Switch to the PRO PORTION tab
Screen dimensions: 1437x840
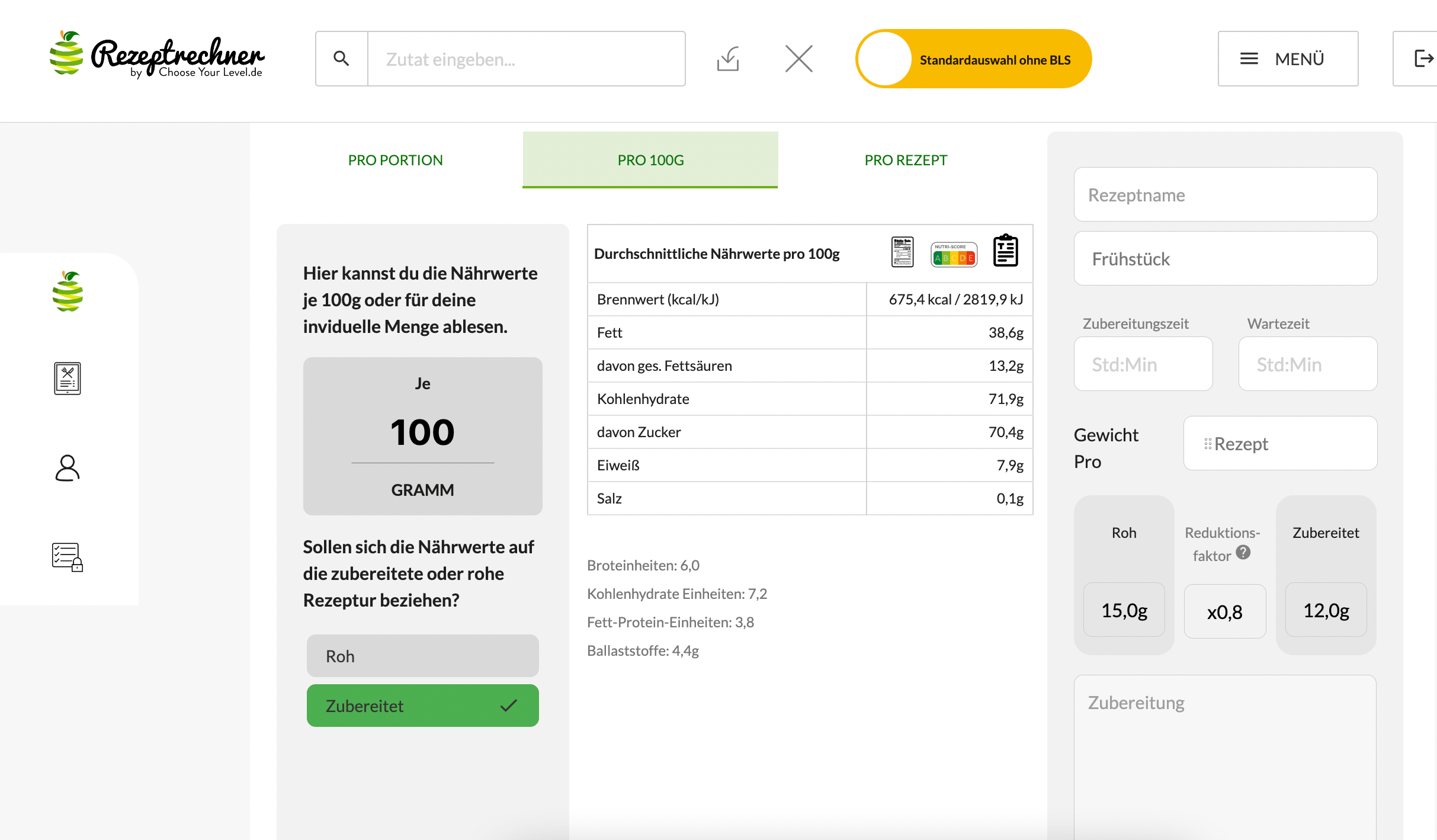[395, 160]
